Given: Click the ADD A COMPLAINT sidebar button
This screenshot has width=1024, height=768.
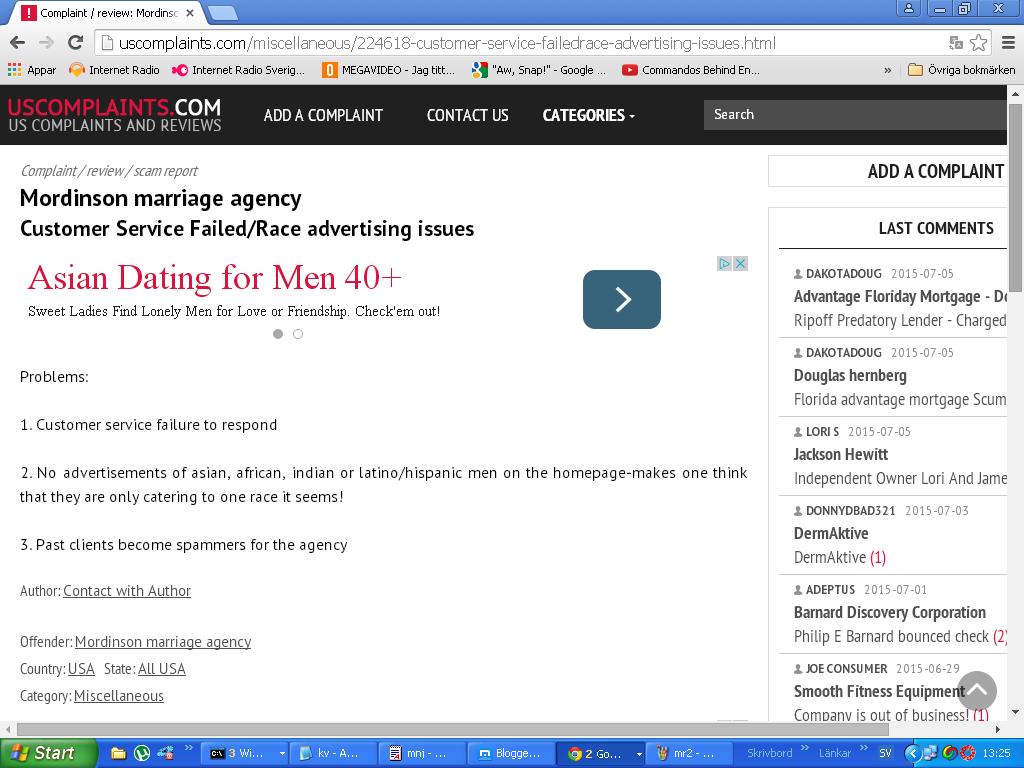Looking at the screenshot, I should click(888, 171).
